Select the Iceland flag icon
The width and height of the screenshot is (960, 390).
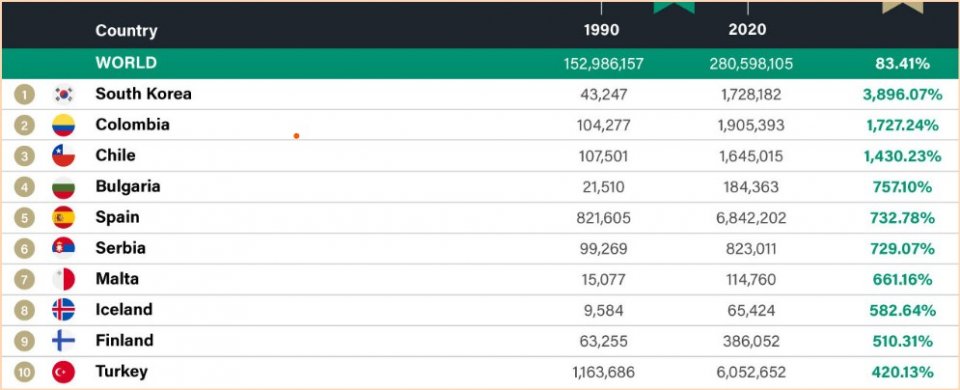63,310
